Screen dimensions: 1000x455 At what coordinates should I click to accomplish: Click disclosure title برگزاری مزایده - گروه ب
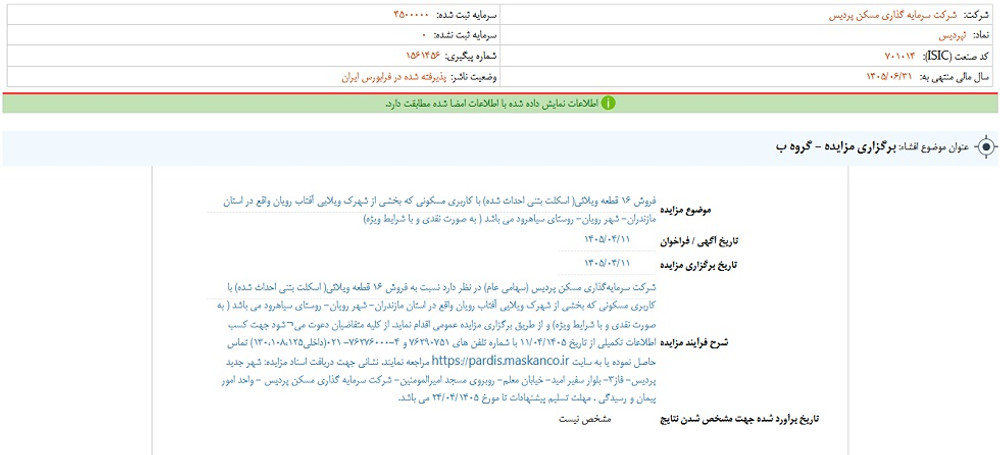pos(836,147)
